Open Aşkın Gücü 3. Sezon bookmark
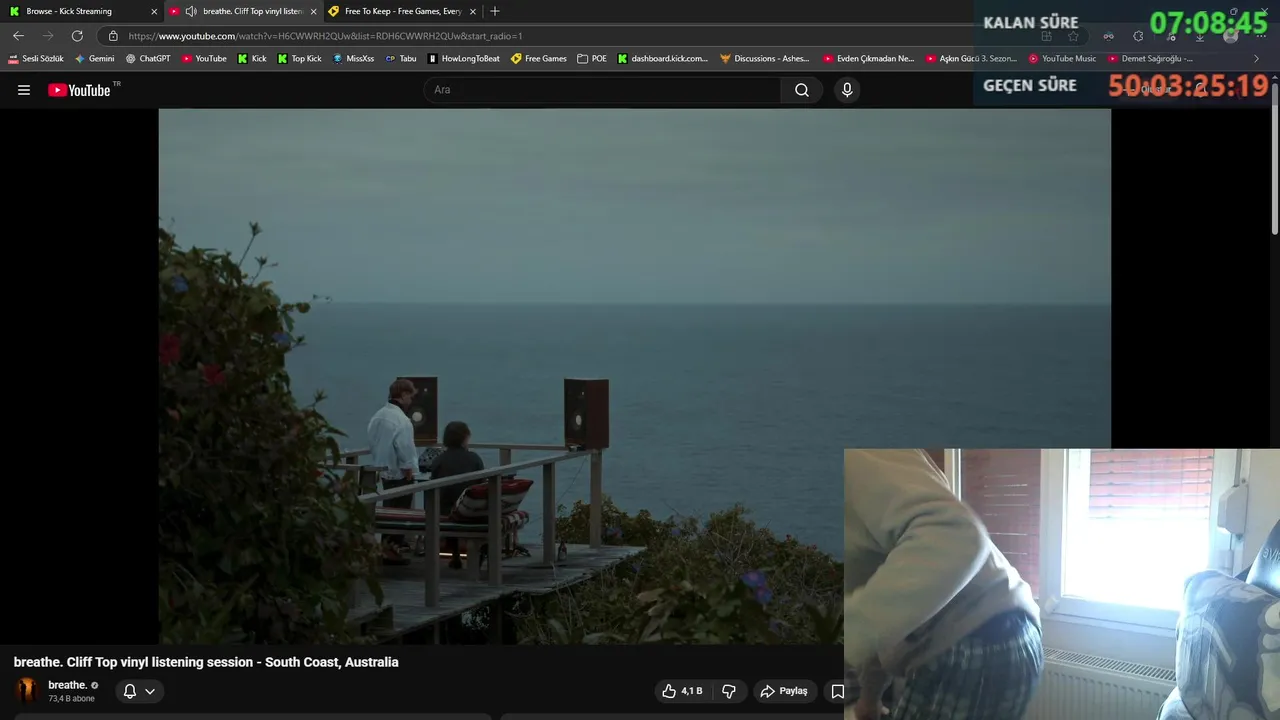 (x=972, y=59)
